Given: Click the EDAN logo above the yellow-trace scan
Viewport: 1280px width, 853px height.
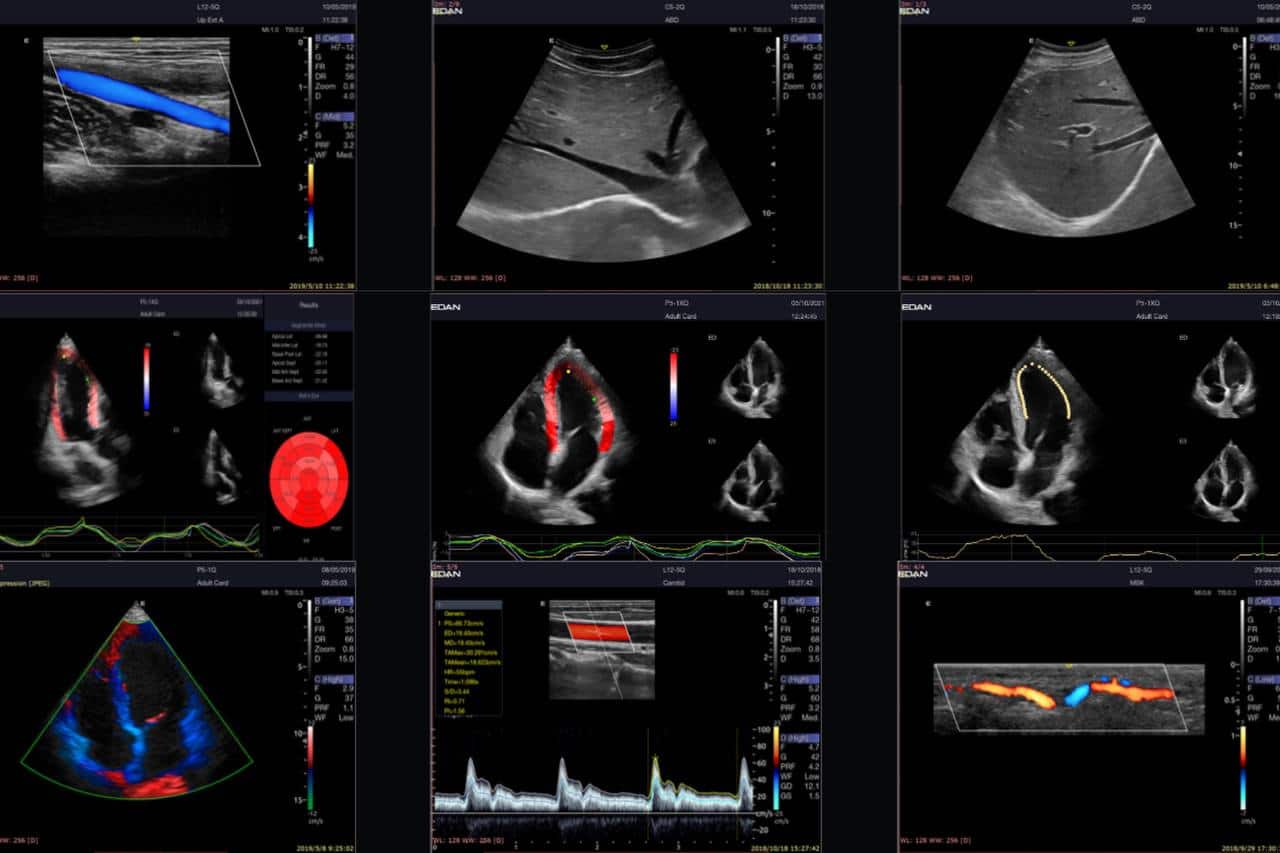Looking at the screenshot, I should [915, 306].
